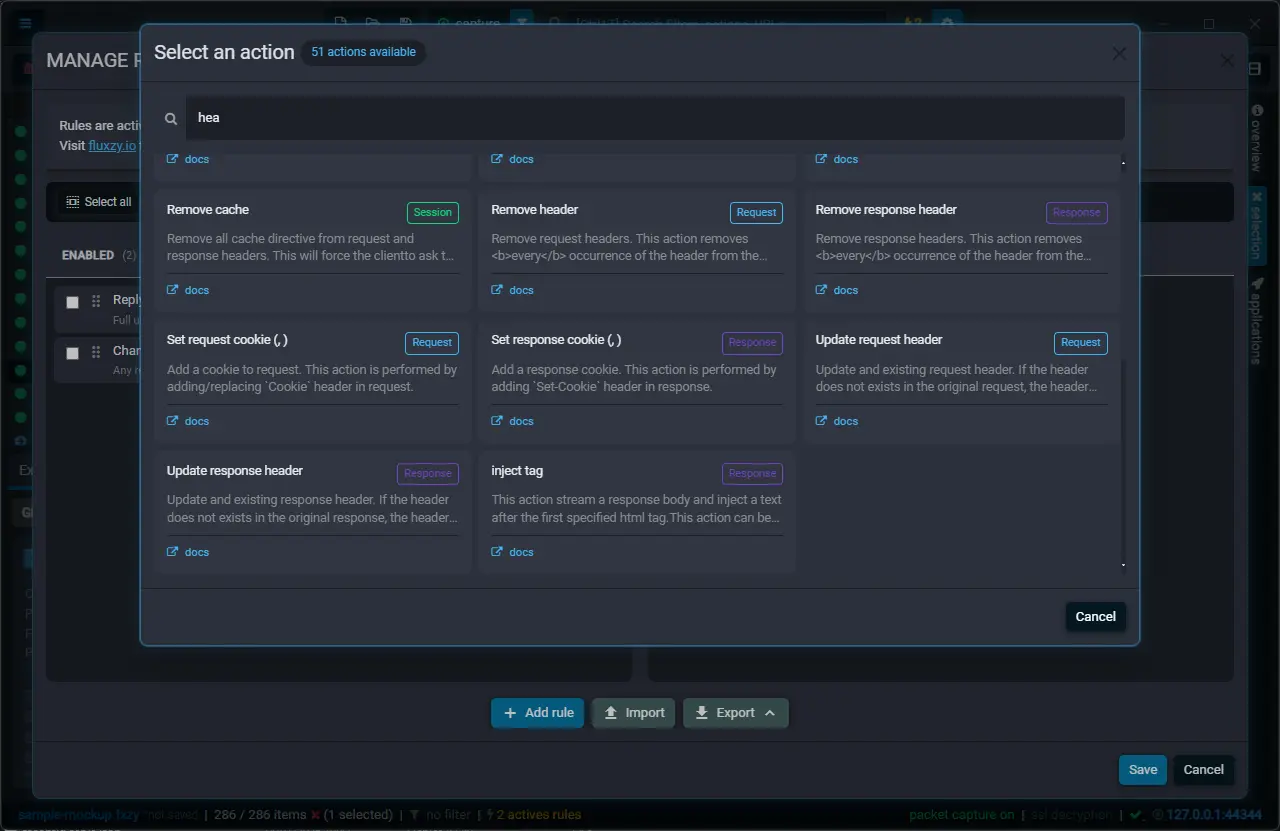This screenshot has width=1280, height=831.
Task: Cancel the Select an action dialog
Action: click(x=1095, y=617)
